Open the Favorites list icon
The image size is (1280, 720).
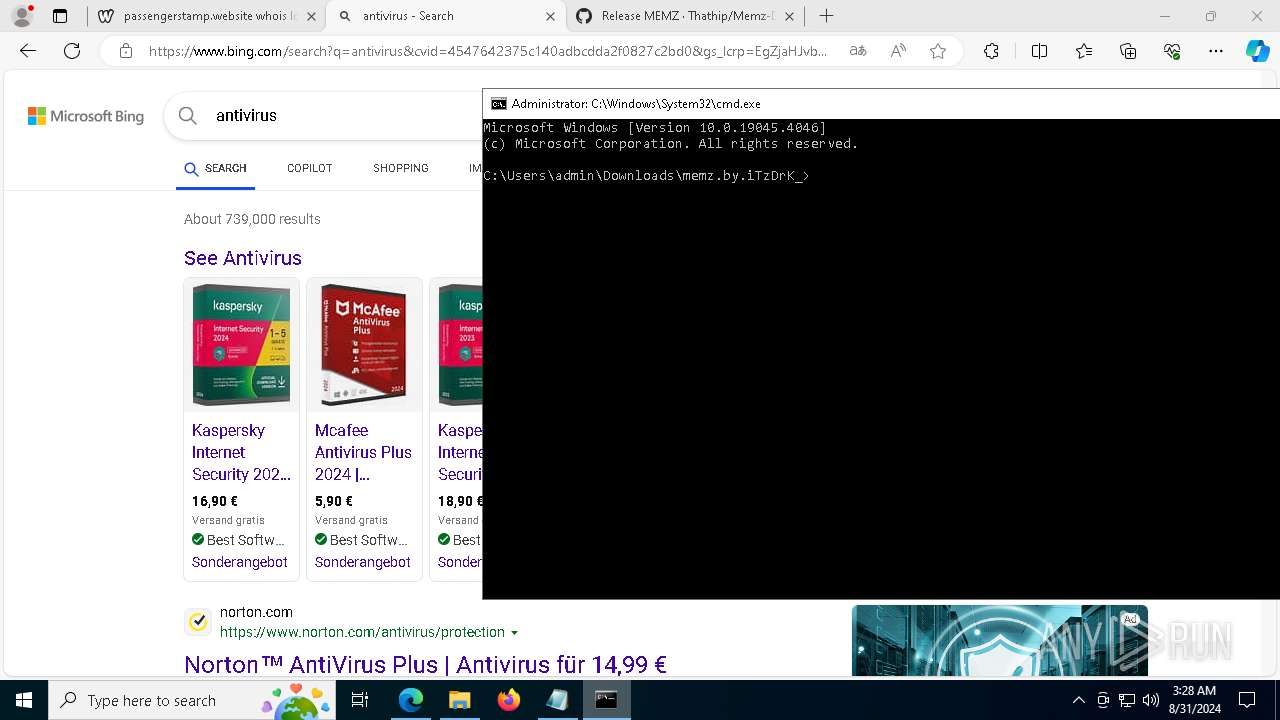(1084, 52)
